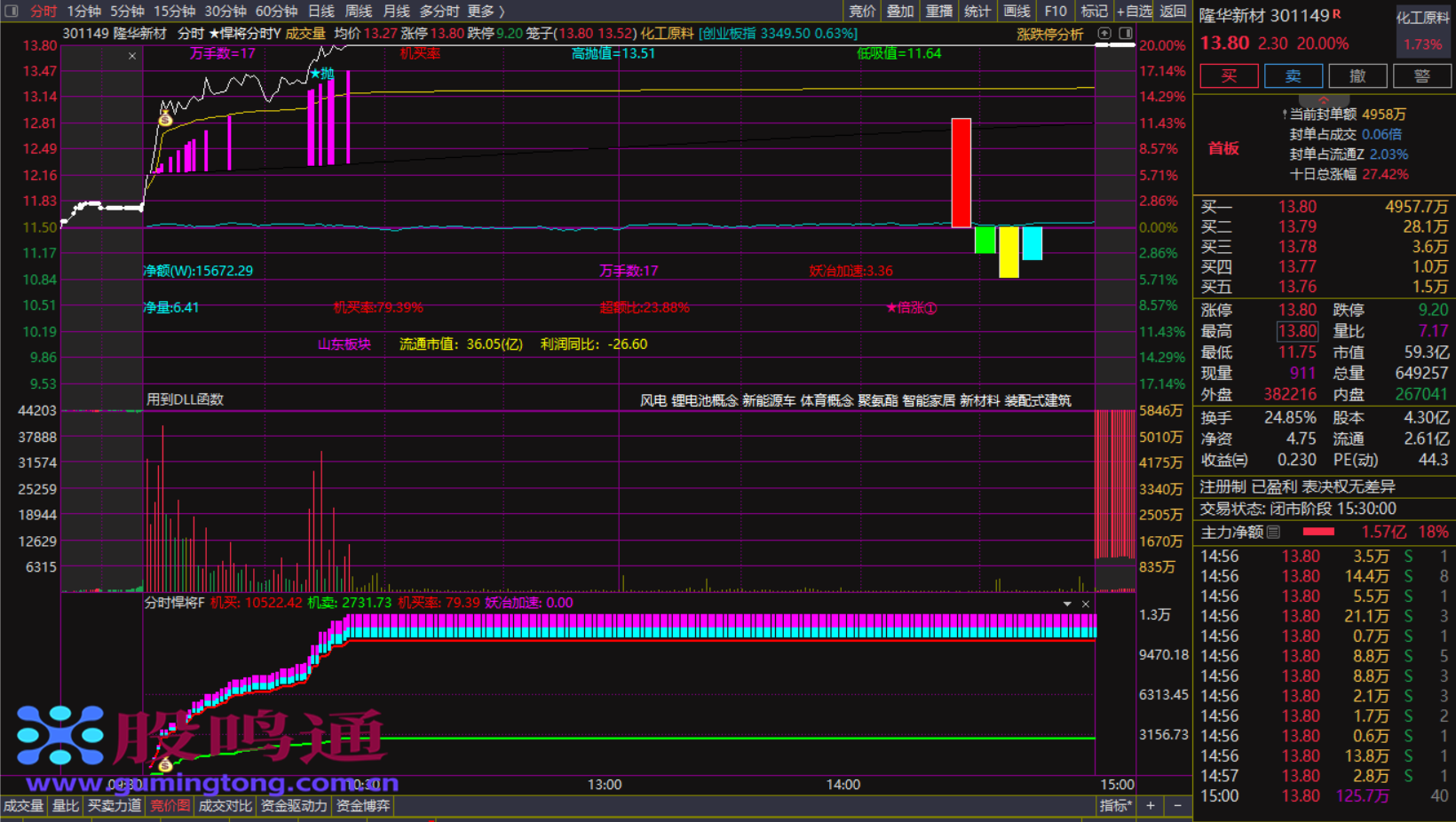Click the 主力净额 list icon
This screenshot has width=1456, height=822.
coord(1274,533)
